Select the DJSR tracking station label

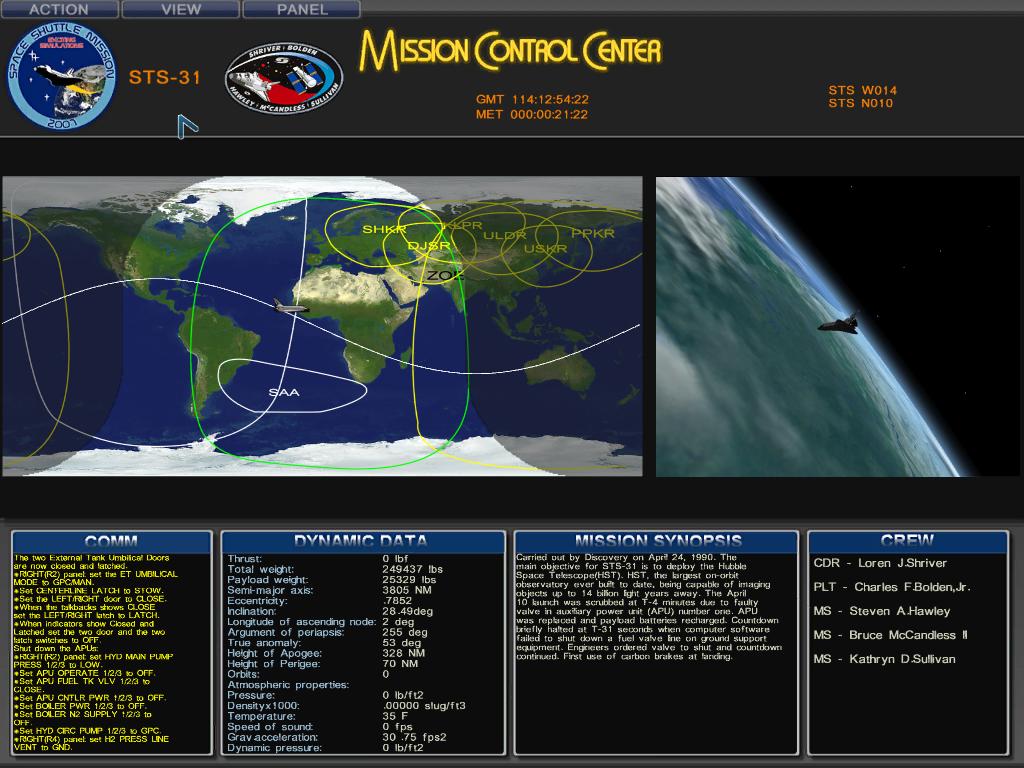tap(428, 246)
